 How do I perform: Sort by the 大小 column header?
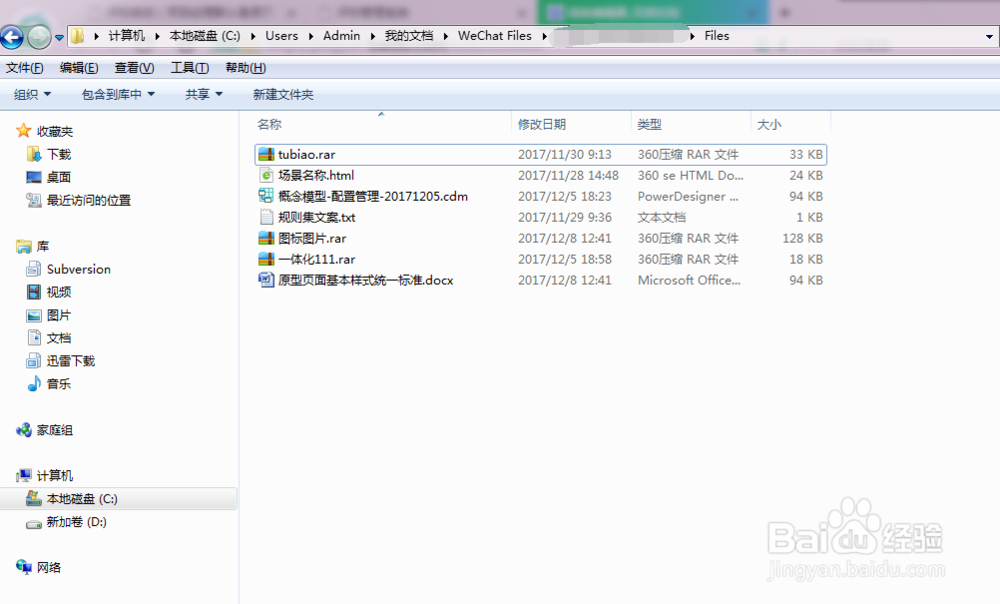(769, 124)
